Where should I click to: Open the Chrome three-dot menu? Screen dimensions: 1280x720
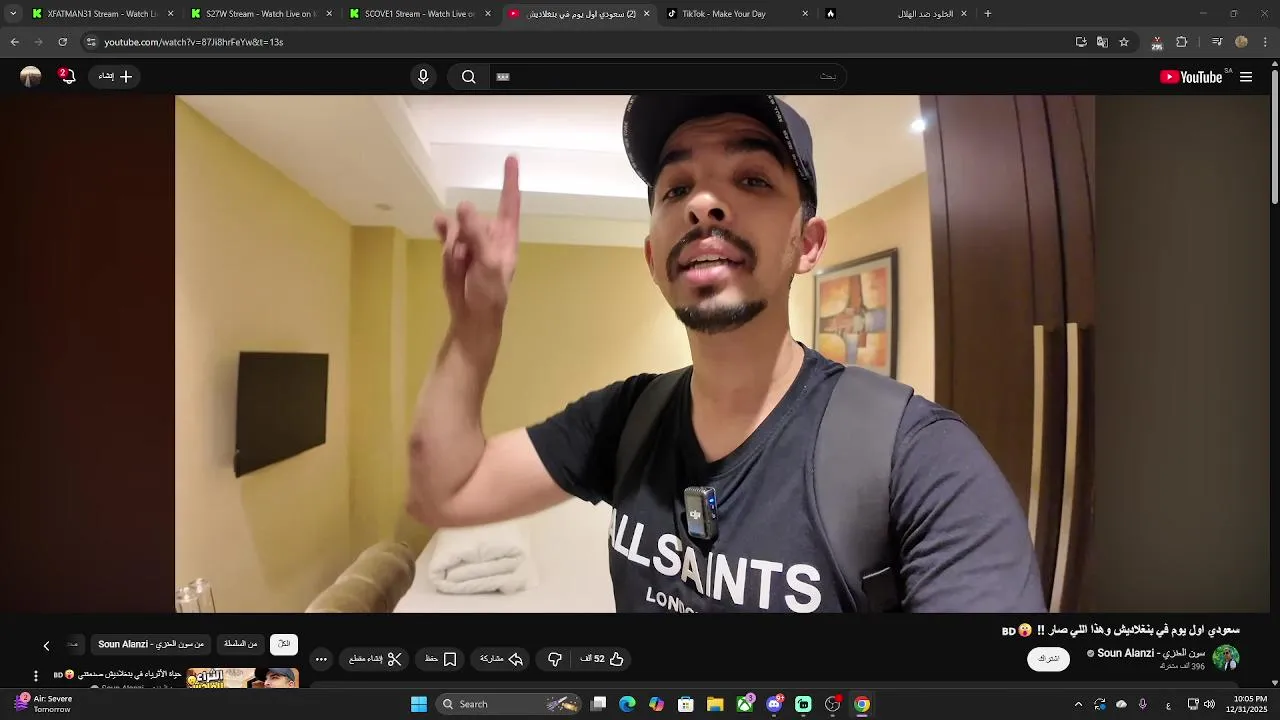(1265, 42)
